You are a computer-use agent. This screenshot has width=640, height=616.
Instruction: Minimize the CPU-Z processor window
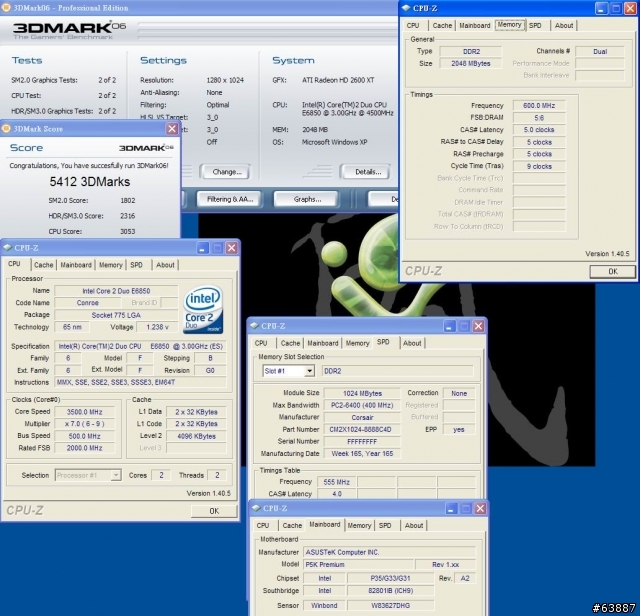(x=202, y=248)
